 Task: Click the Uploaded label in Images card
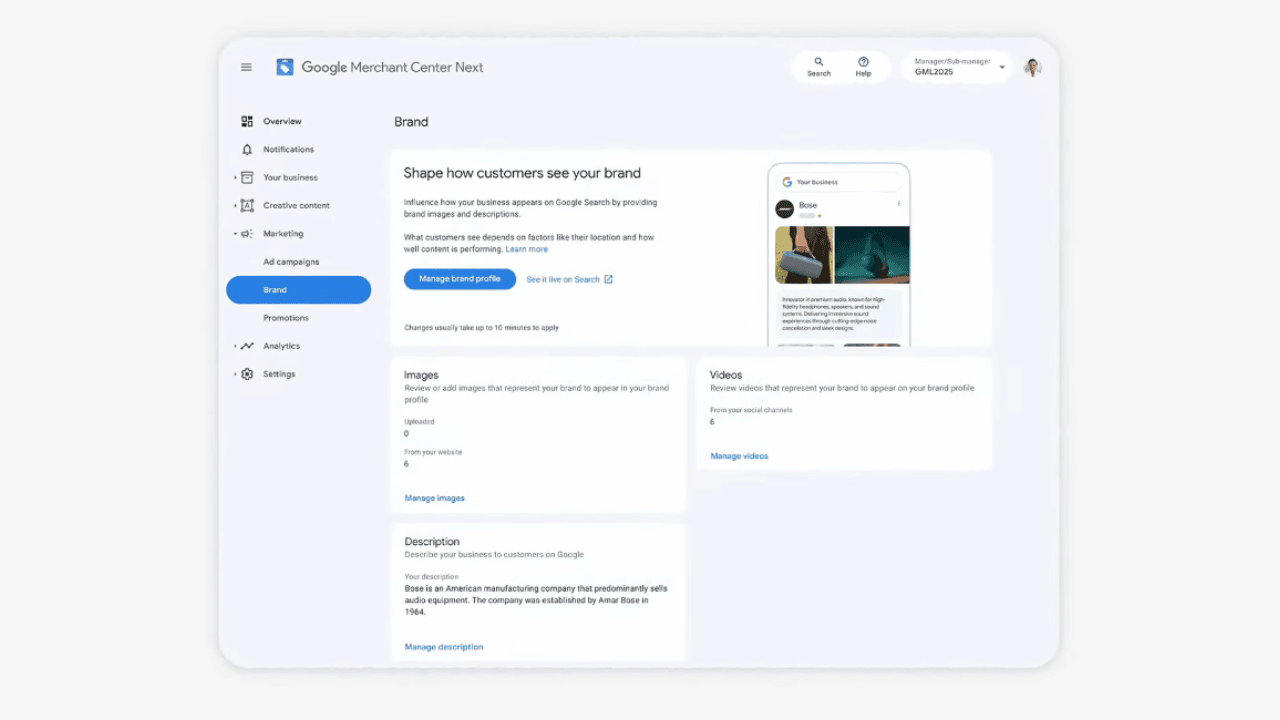[x=419, y=422]
